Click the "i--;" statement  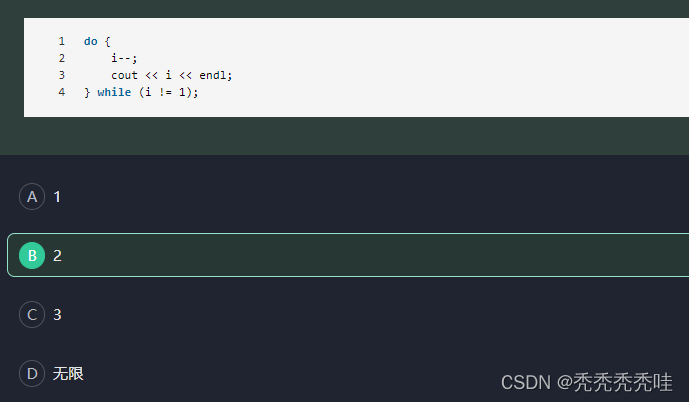point(124,58)
